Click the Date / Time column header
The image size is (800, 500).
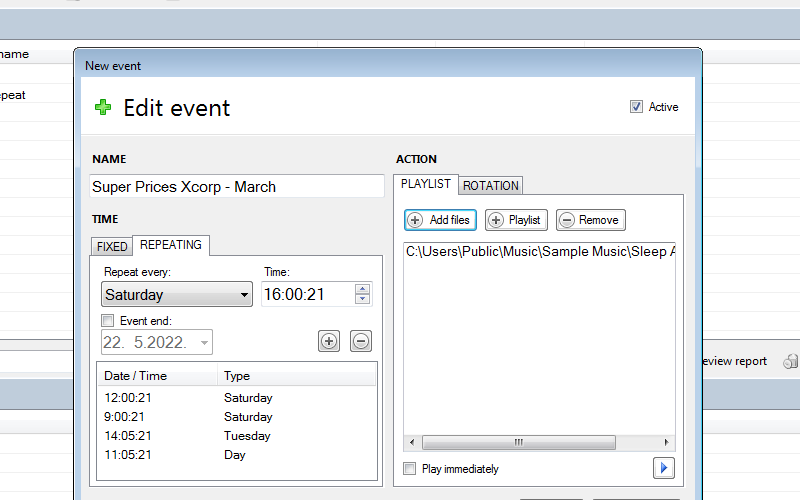tap(157, 376)
